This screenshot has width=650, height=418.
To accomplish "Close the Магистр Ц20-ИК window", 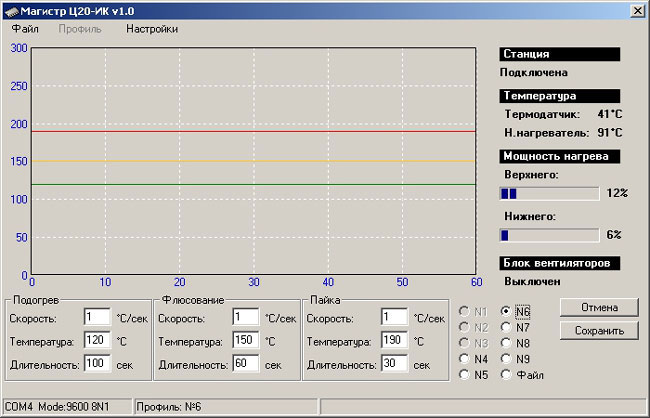I will click(636, 10).
